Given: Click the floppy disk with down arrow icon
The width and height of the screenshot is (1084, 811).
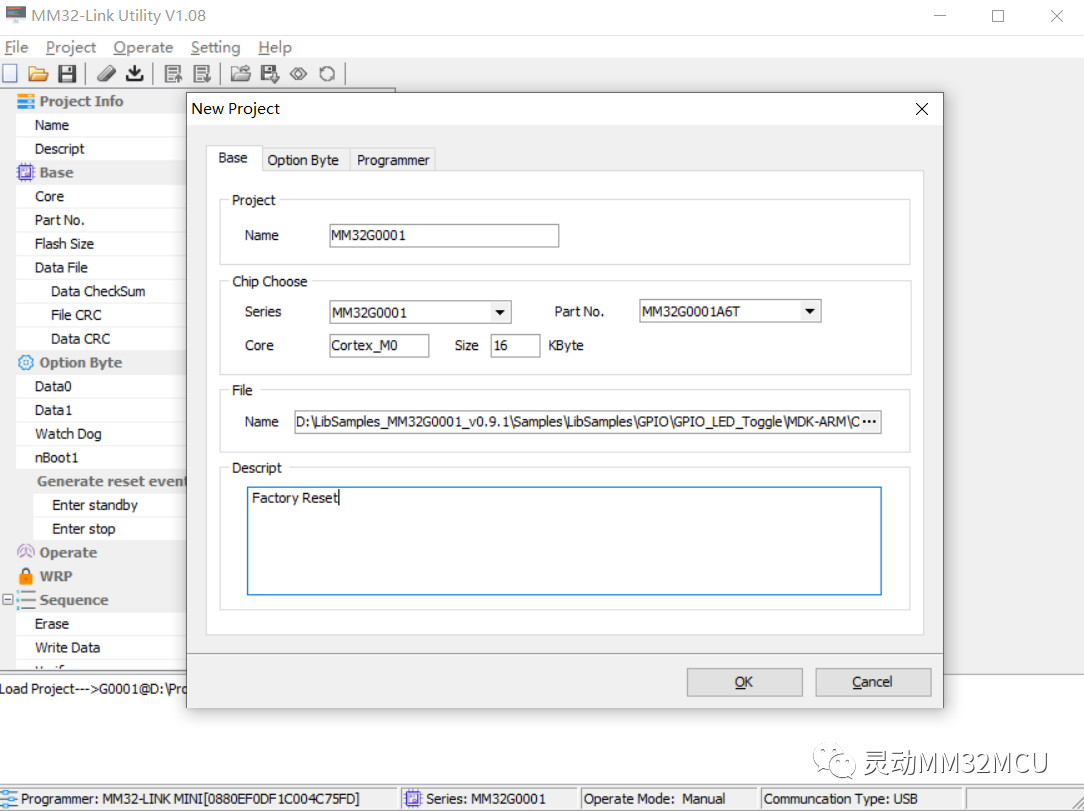Looking at the screenshot, I should [x=270, y=73].
